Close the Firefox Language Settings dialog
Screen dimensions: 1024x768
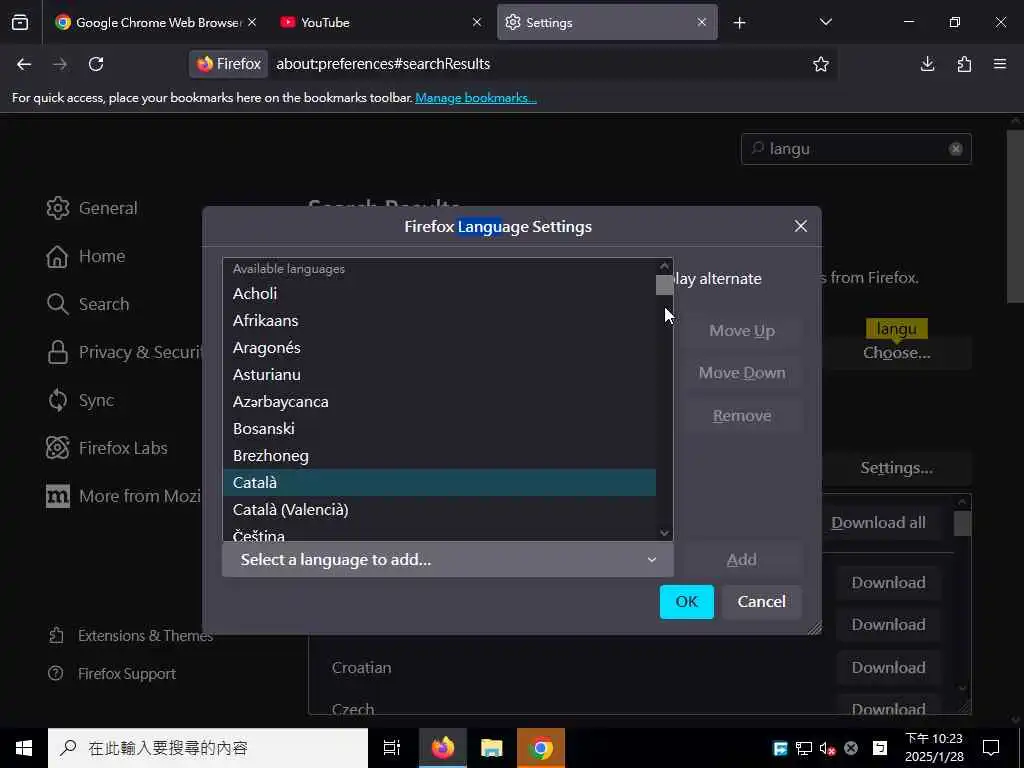pos(801,226)
